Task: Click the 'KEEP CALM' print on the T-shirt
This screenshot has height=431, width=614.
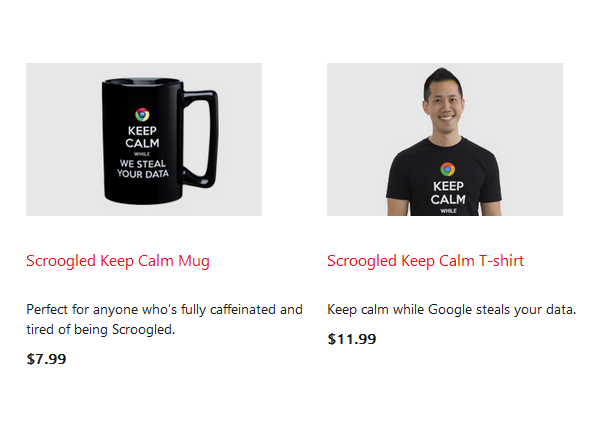Action: [448, 193]
